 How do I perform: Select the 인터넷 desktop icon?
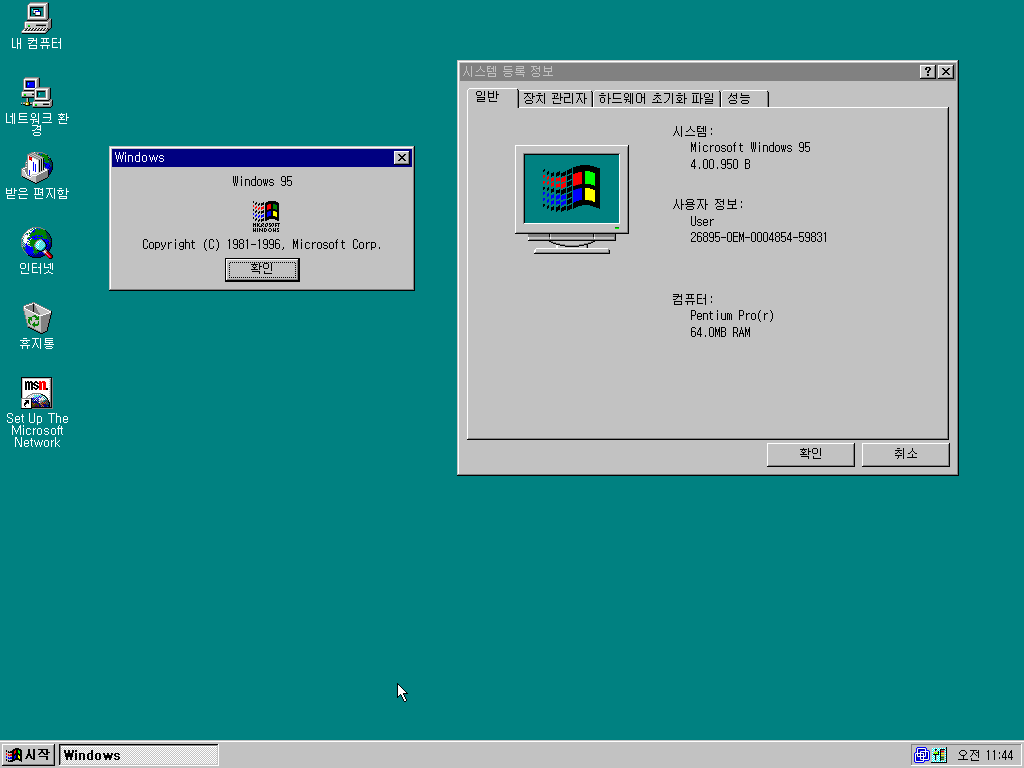tap(37, 251)
